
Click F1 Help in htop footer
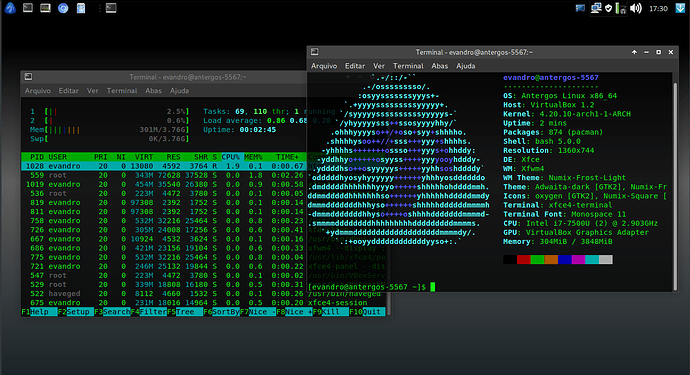tap(40, 312)
